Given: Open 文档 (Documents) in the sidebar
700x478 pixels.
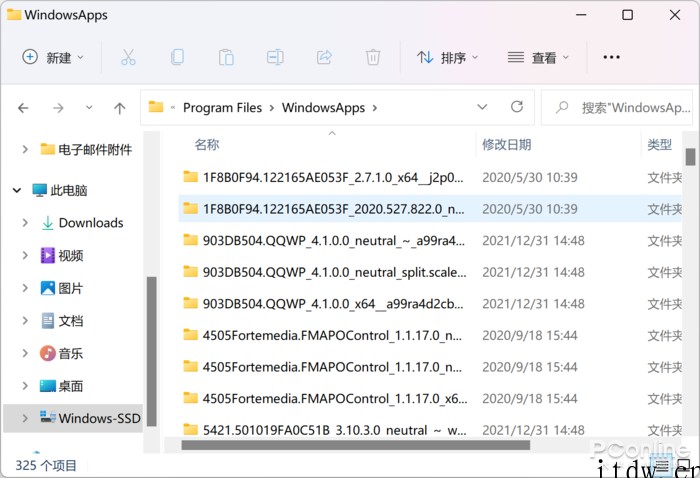Looking at the screenshot, I should click(x=62, y=321).
